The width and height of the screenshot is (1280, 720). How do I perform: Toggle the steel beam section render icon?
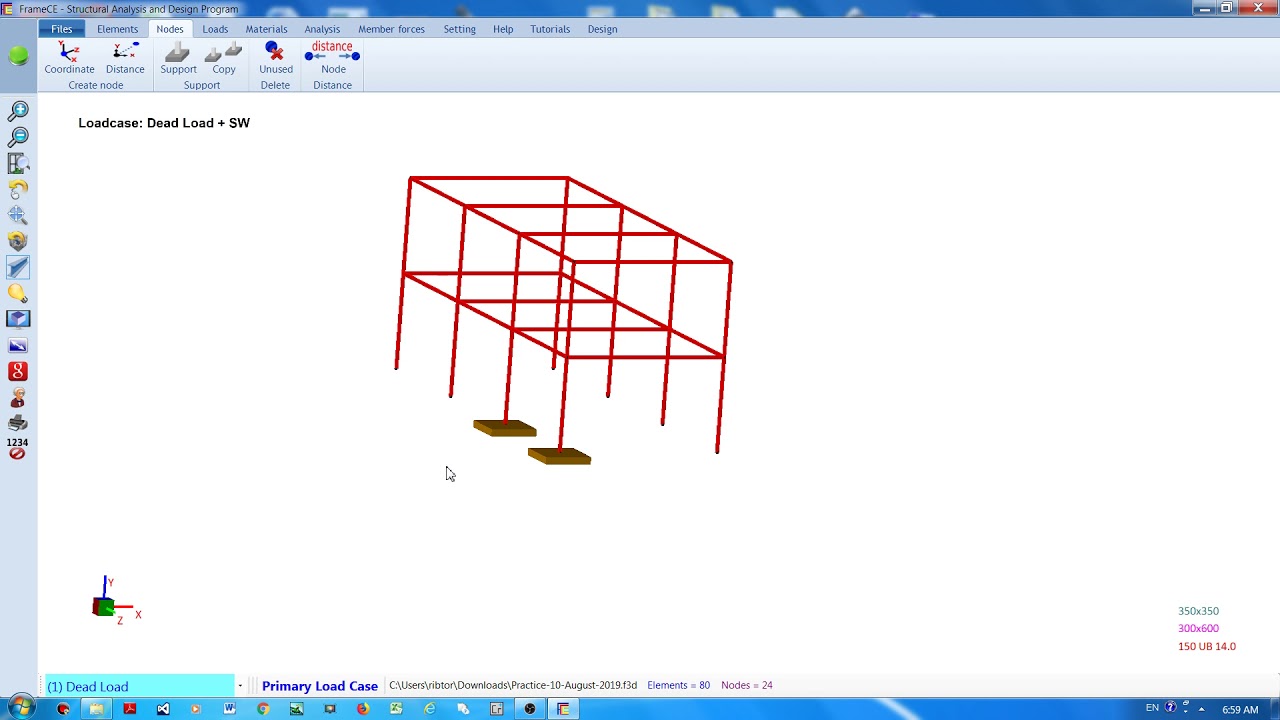tap(18, 267)
